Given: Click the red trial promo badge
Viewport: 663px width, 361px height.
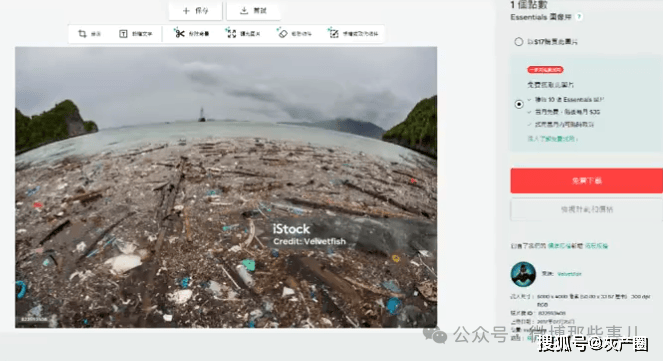Looking at the screenshot, I should coord(545,69).
